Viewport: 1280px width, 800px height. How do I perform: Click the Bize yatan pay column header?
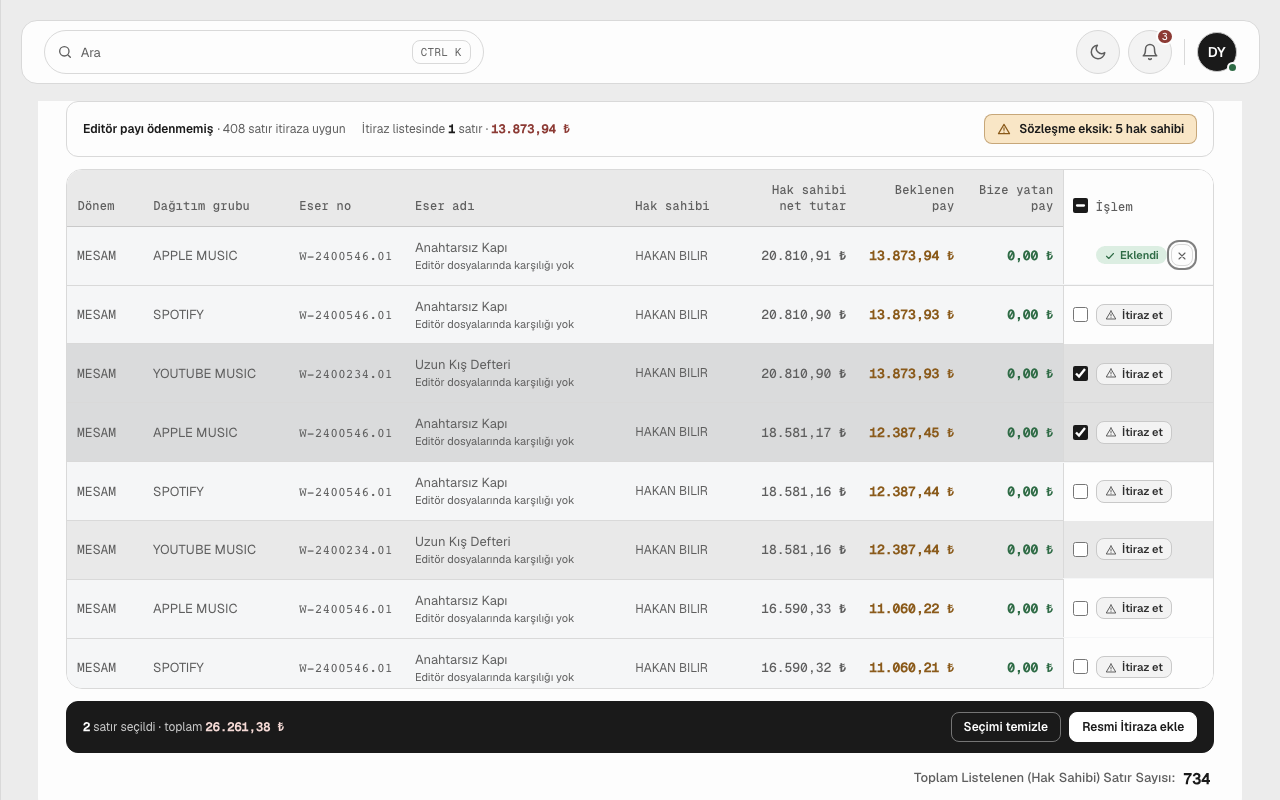[x=1016, y=198]
